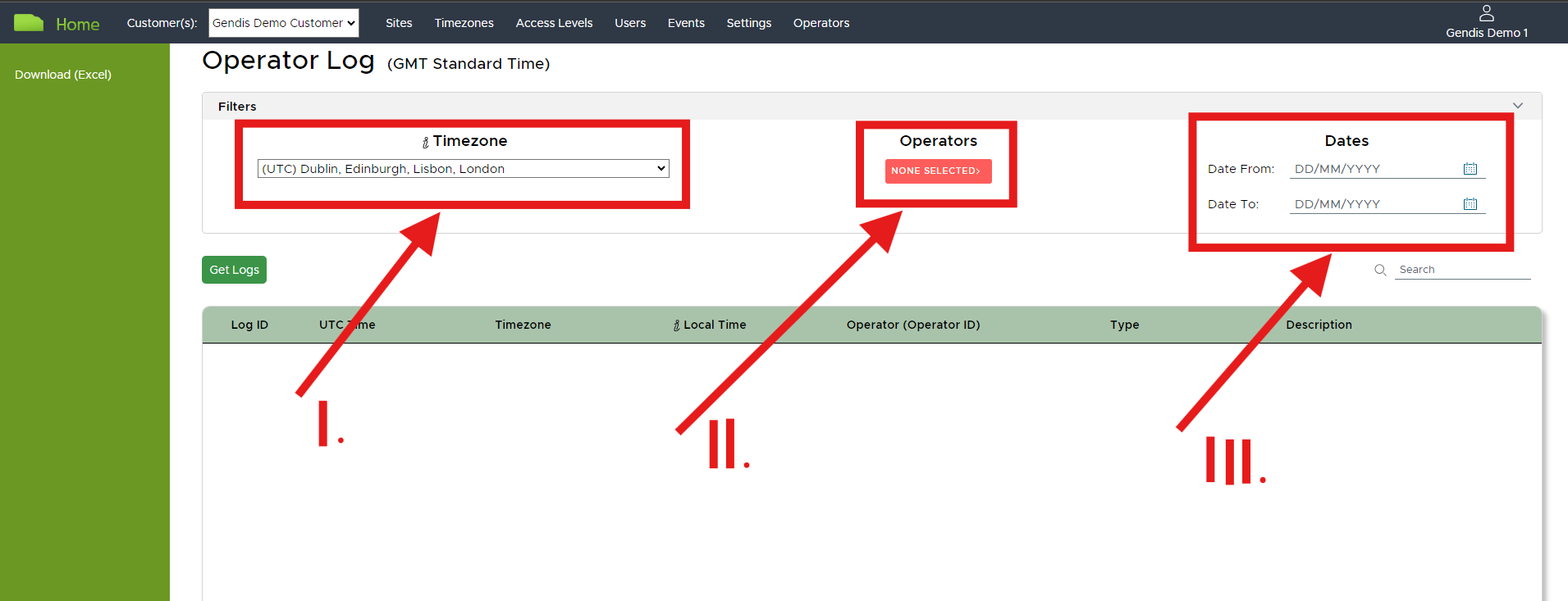Image resolution: width=1568 pixels, height=601 pixels.
Task: Click the info icon next to Timezone heading
Action: click(425, 143)
